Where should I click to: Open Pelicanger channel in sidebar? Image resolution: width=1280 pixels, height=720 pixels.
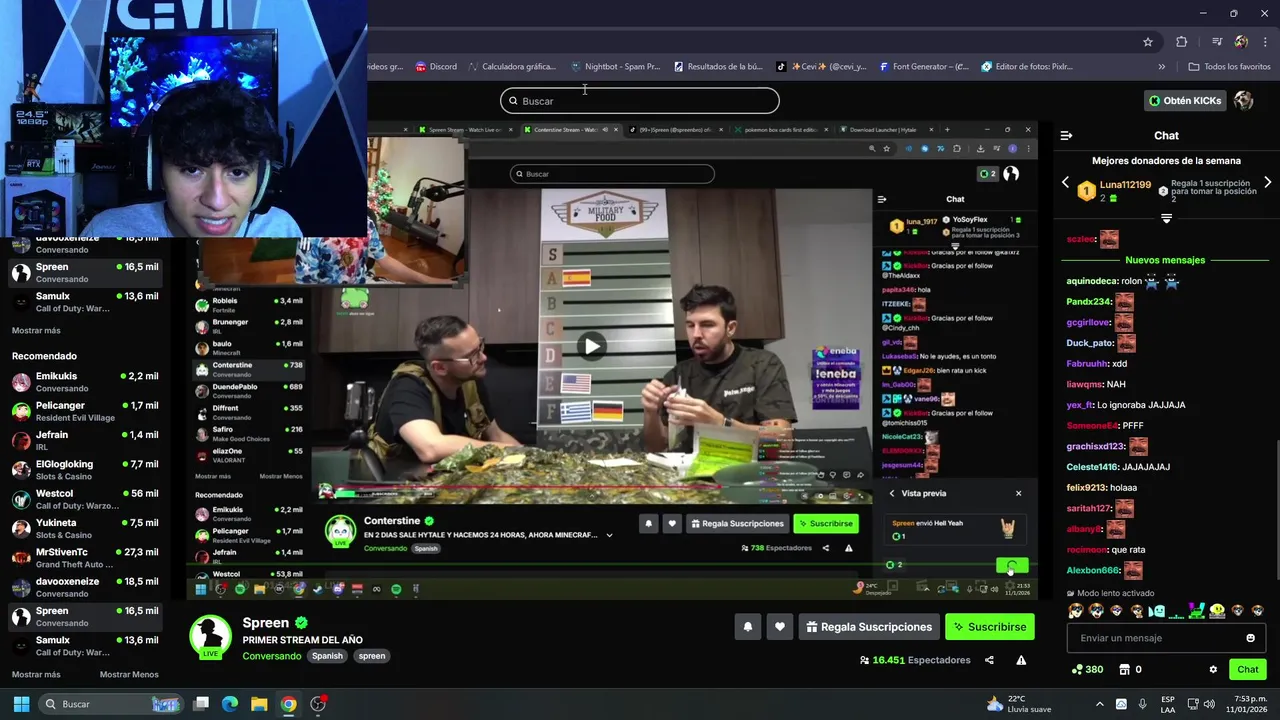tap(85, 411)
